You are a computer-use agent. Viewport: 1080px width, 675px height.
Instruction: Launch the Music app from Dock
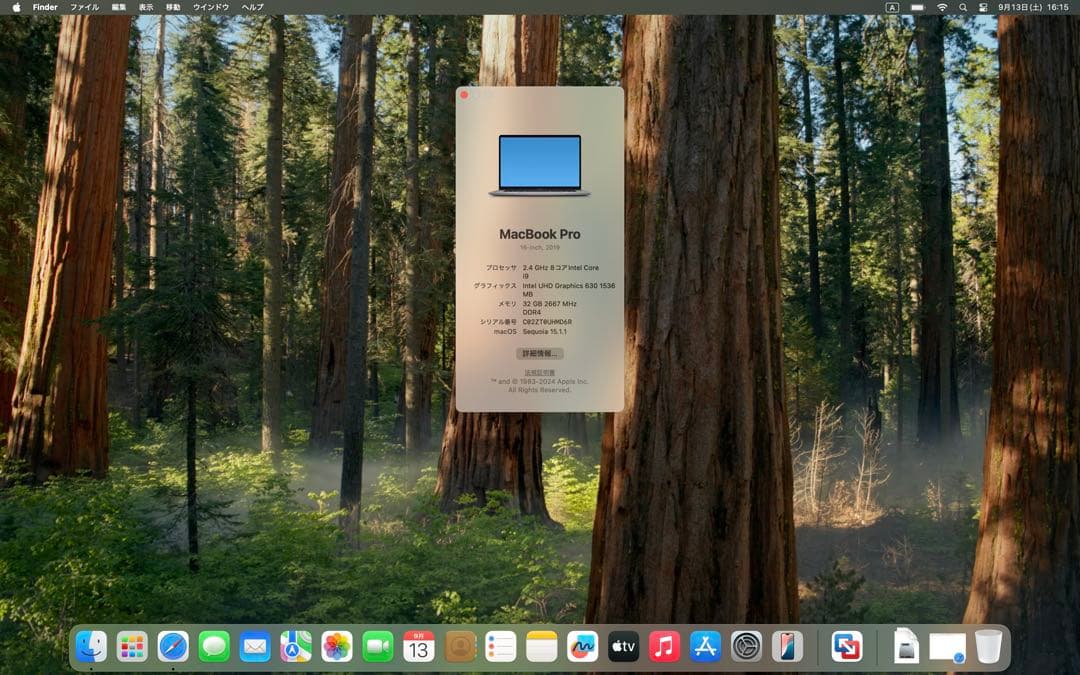pos(664,647)
